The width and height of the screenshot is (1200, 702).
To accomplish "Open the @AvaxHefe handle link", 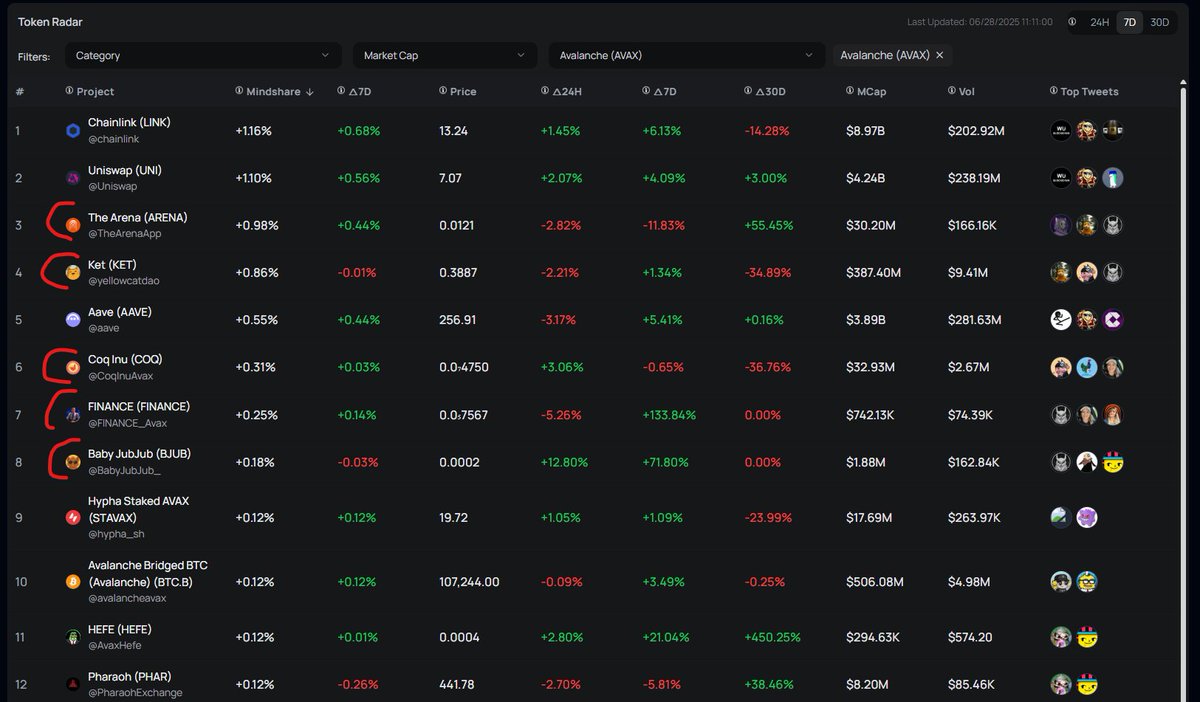I will coord(113,646).
